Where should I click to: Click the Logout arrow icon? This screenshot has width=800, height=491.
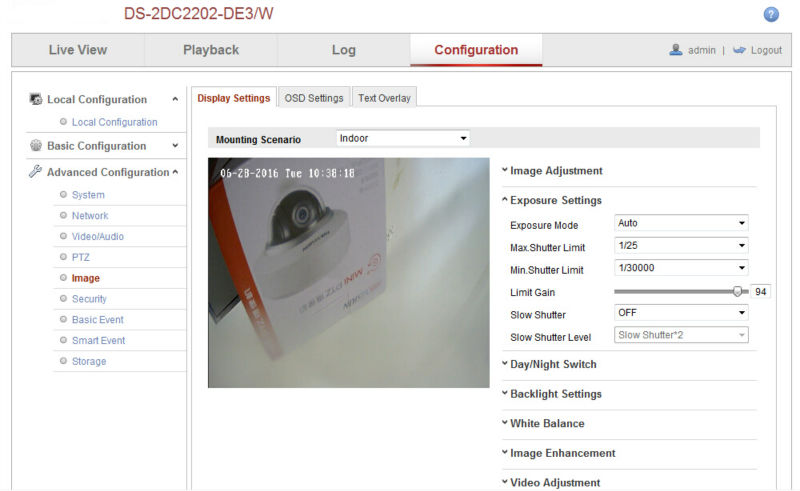[x=740, y=50]
